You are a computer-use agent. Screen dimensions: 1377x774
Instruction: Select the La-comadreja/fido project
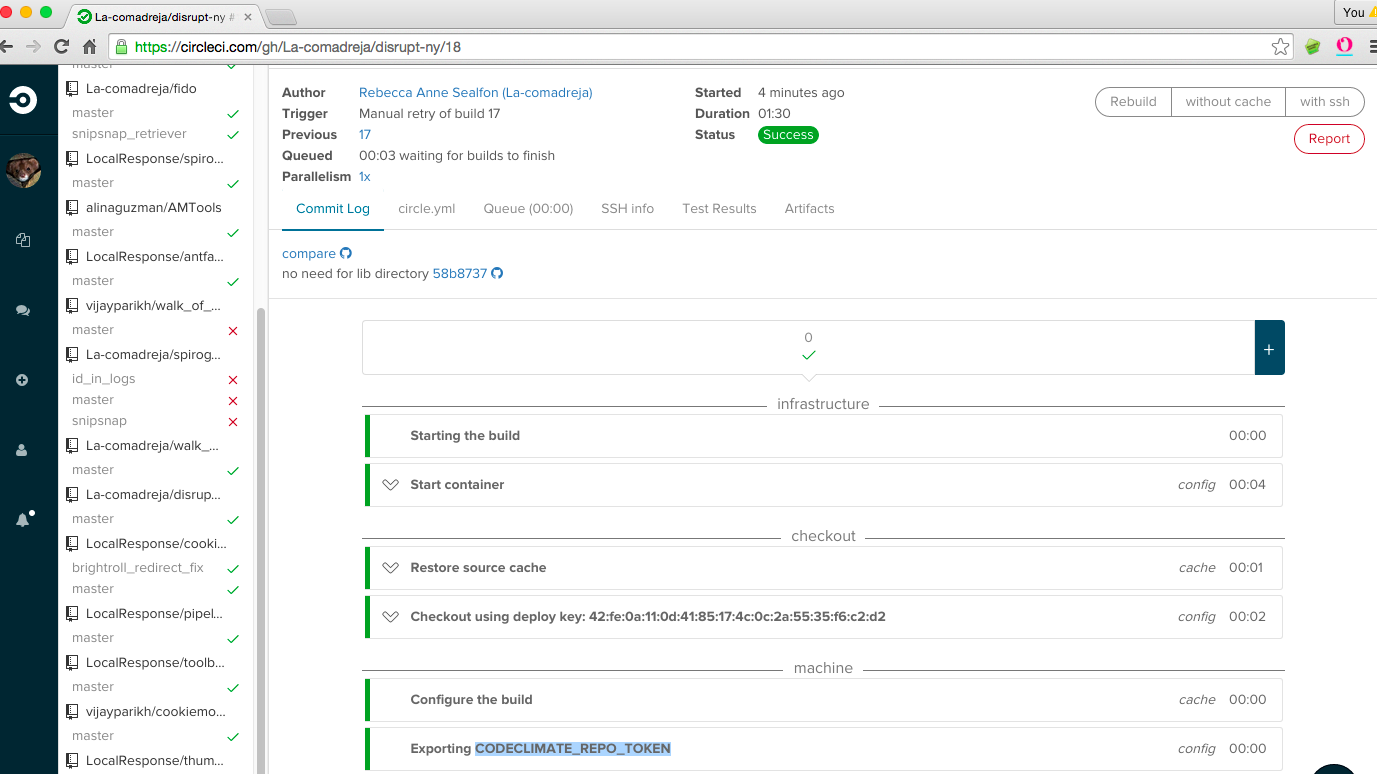[x=141, y=89]
